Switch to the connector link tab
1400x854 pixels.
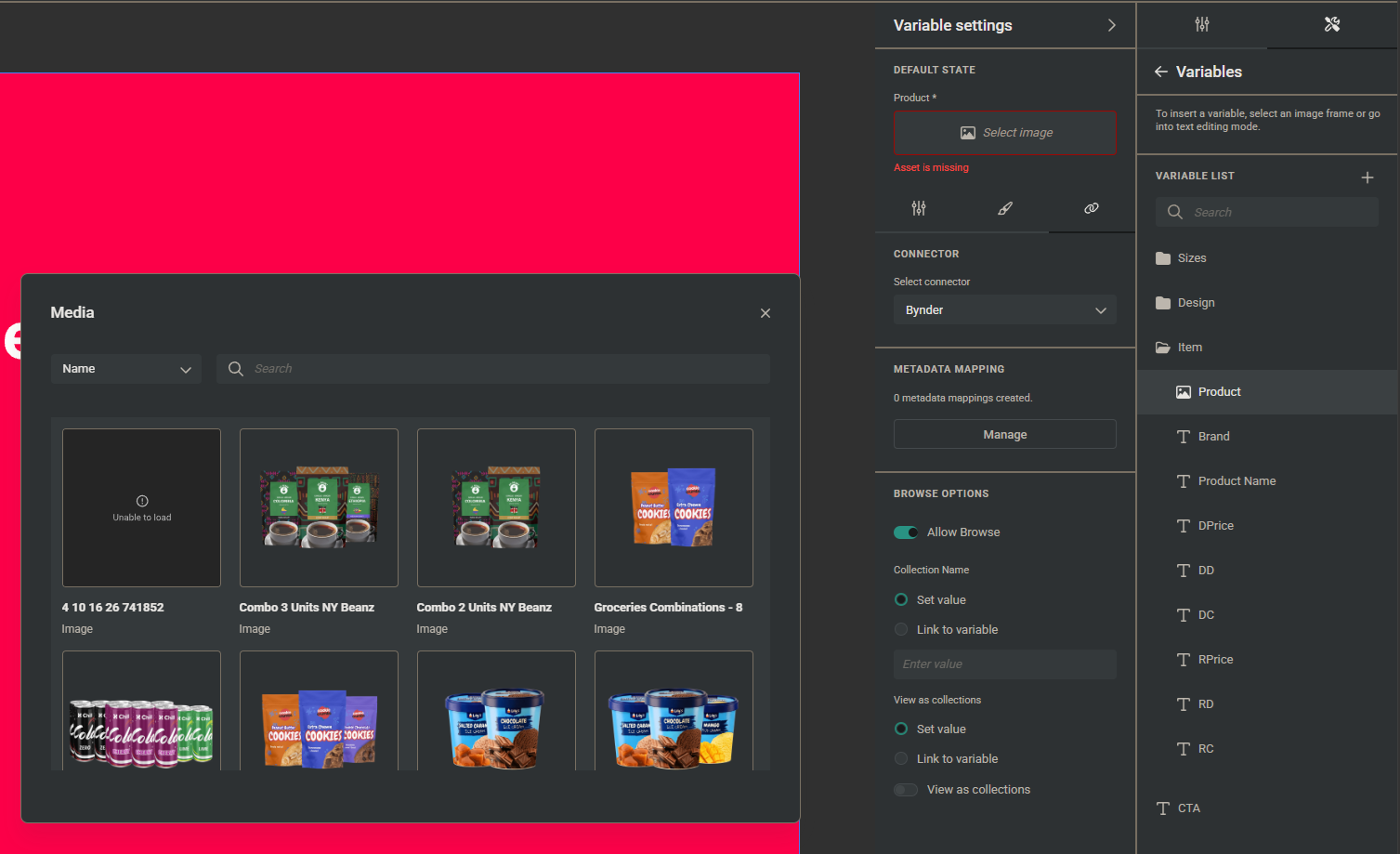[x=1091, y=208]
